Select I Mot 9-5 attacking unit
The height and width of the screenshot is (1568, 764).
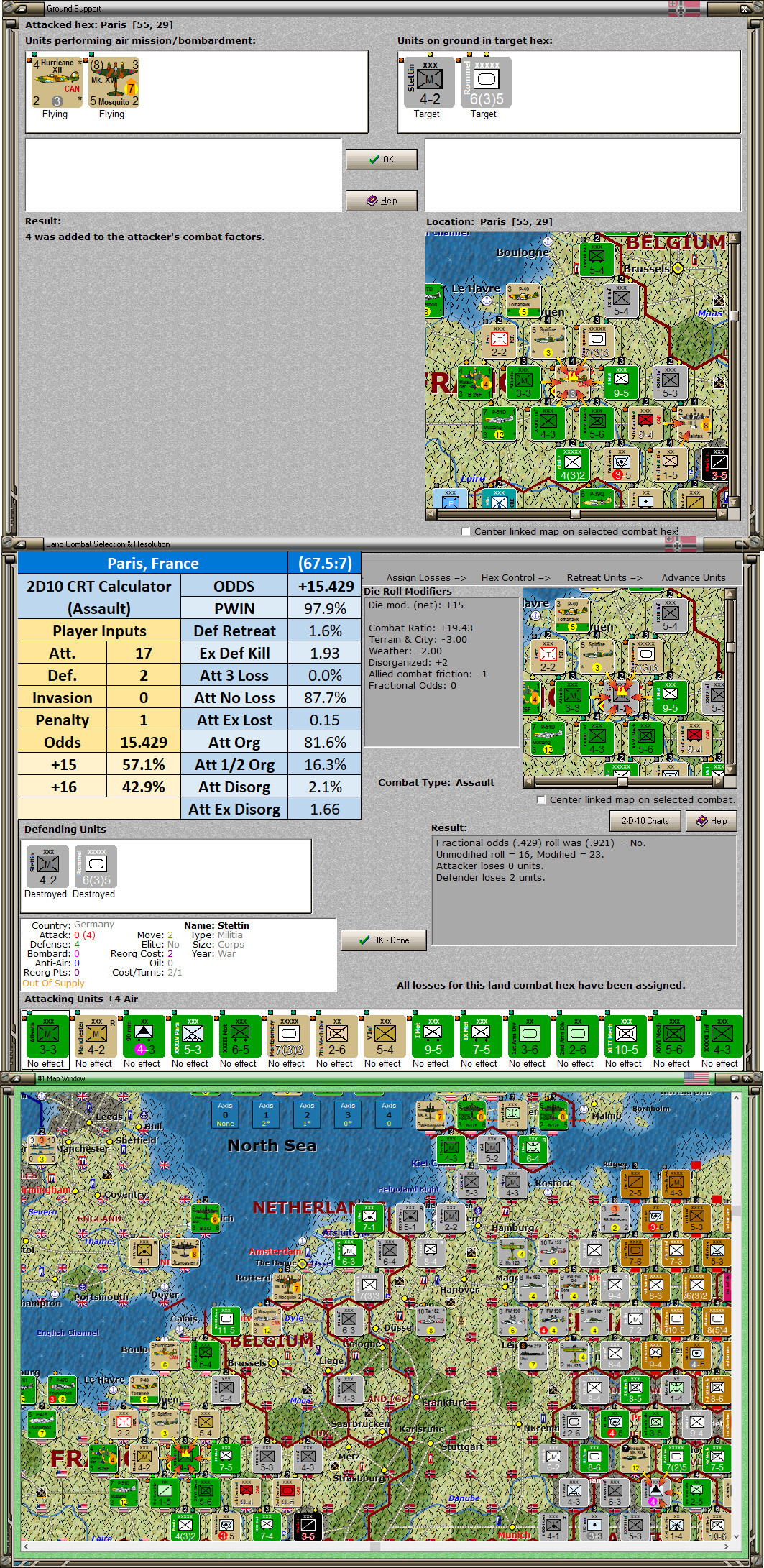coord(433,1036)
